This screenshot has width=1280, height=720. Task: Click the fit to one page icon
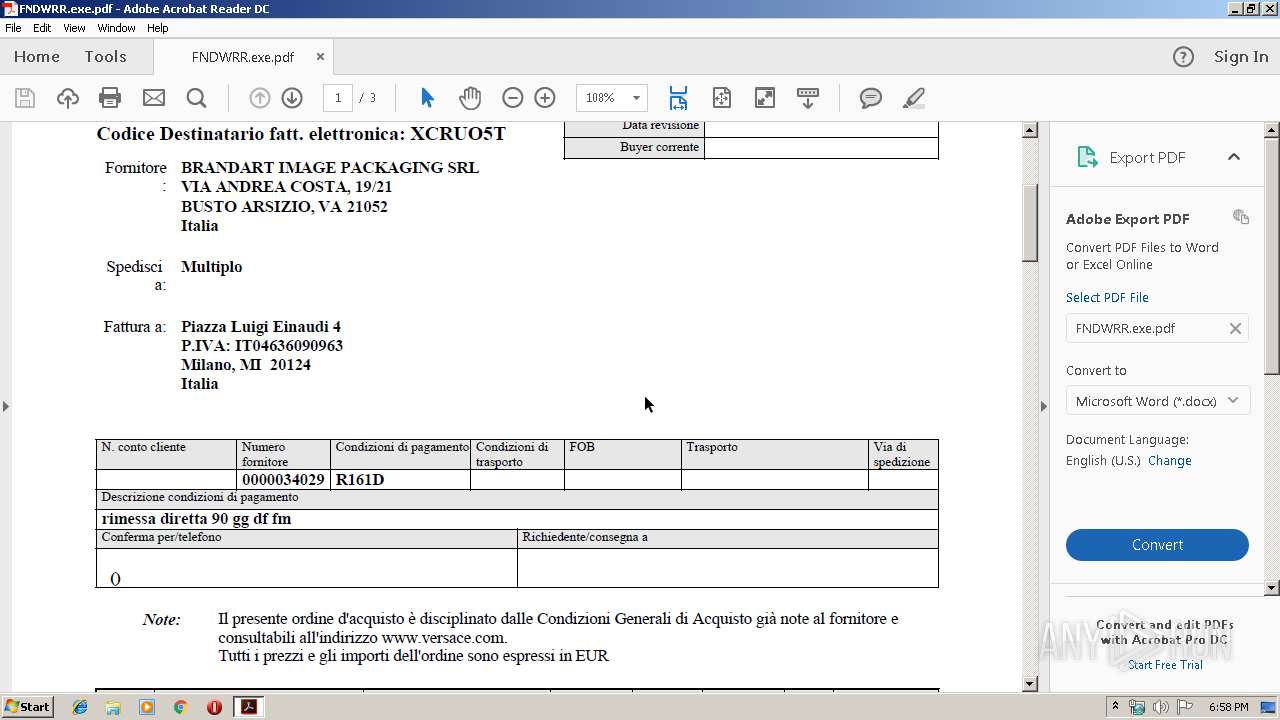(722, 98)
